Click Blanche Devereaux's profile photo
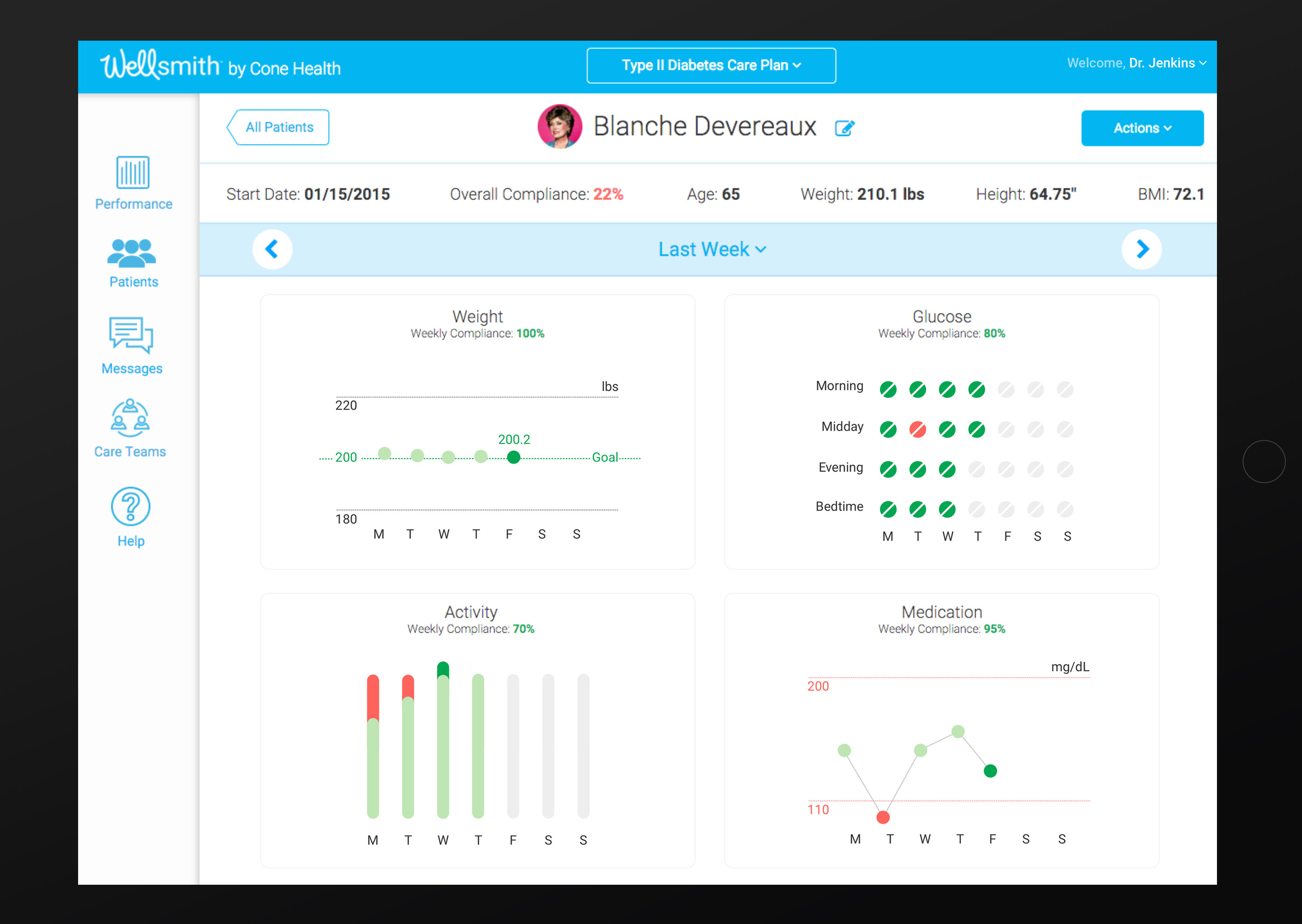The height and width of the screenshot is (924, 1302). tap(560, 126)
